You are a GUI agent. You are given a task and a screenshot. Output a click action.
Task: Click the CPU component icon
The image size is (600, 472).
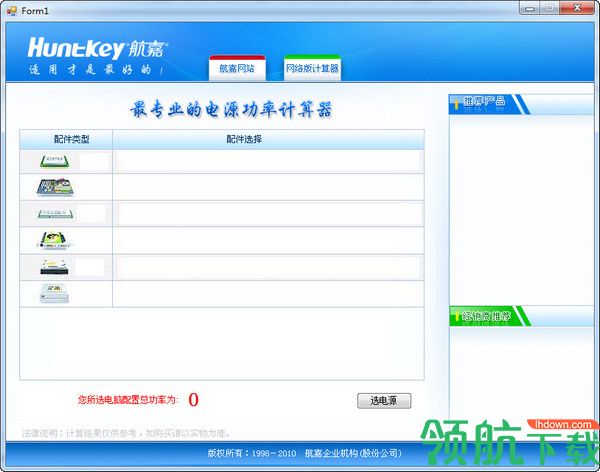54,160
